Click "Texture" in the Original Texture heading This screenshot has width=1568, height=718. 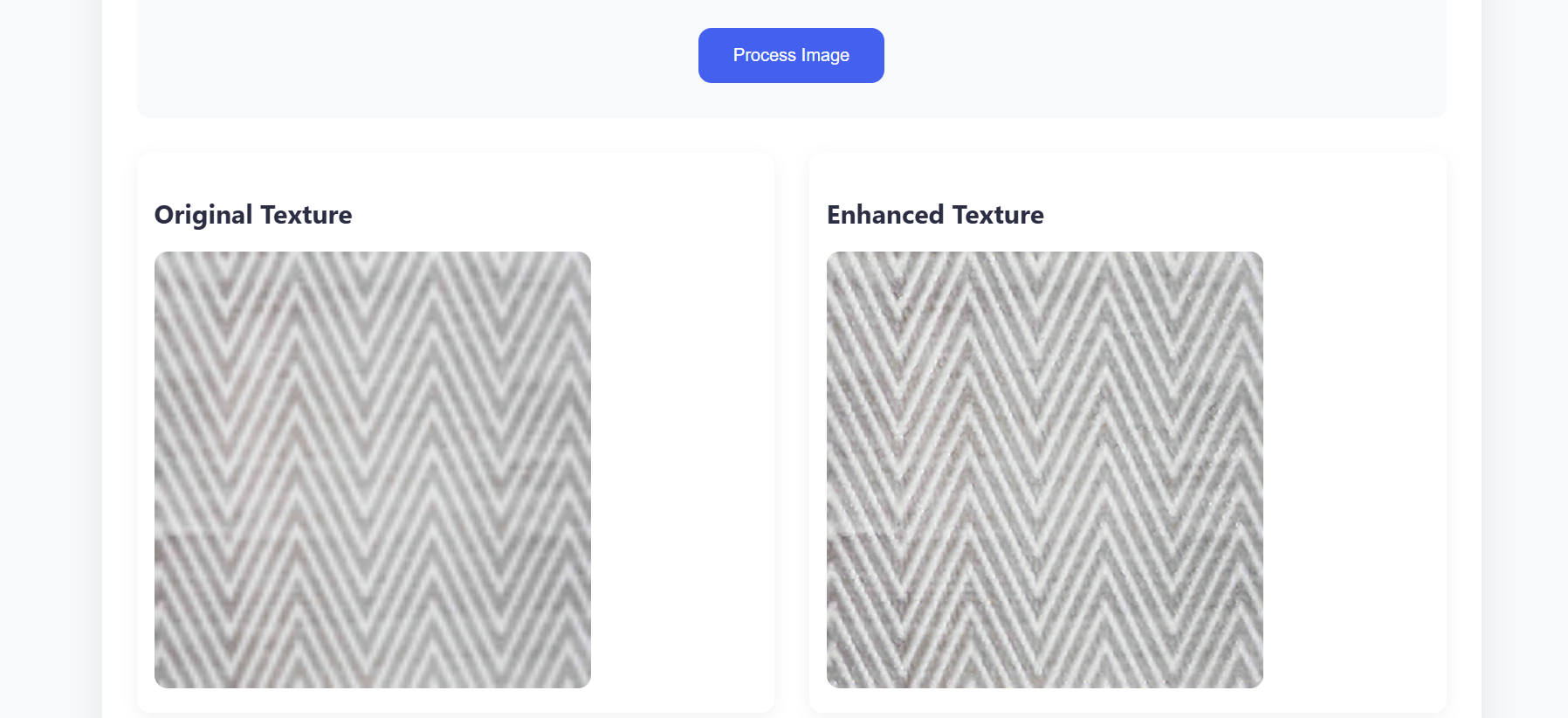tap(306, 215)
